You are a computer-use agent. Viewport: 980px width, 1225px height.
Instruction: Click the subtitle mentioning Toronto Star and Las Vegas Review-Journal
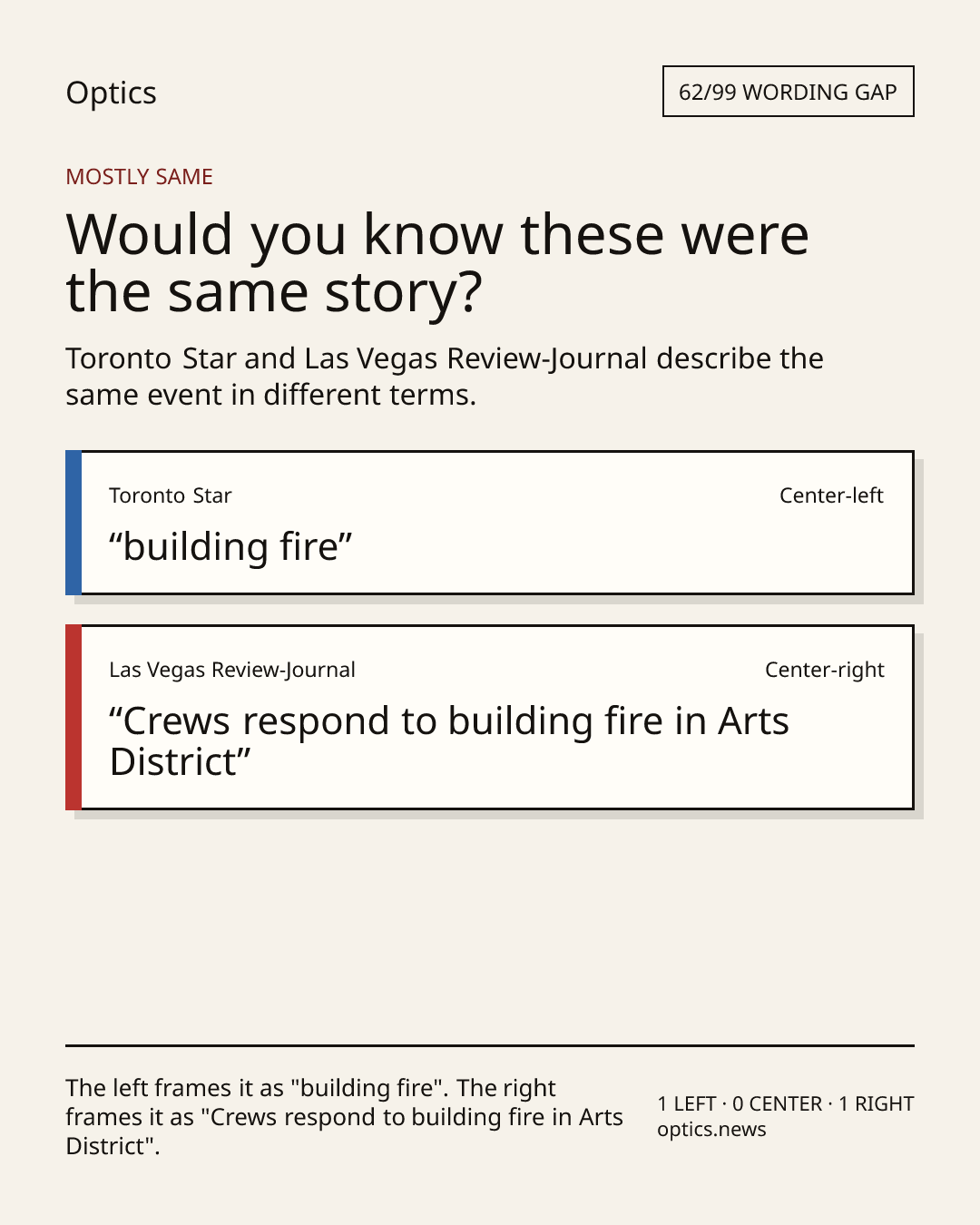point(445,377)
